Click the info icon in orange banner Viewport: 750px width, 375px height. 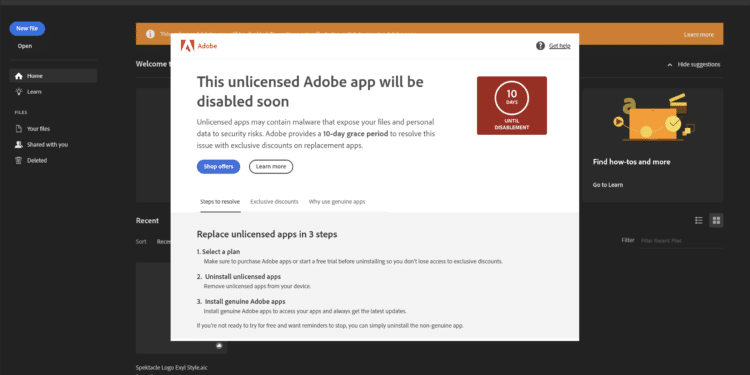click(150, 34)
